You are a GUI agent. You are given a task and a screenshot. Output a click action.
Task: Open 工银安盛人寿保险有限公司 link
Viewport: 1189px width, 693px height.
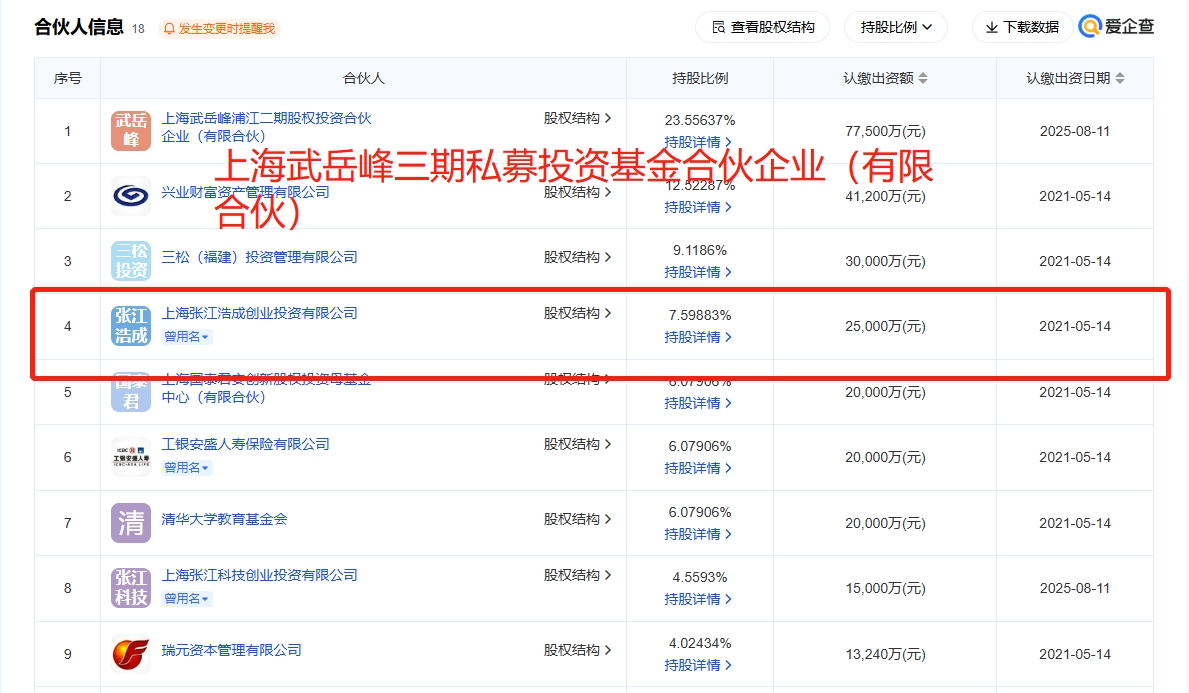[x=246, y=444]
